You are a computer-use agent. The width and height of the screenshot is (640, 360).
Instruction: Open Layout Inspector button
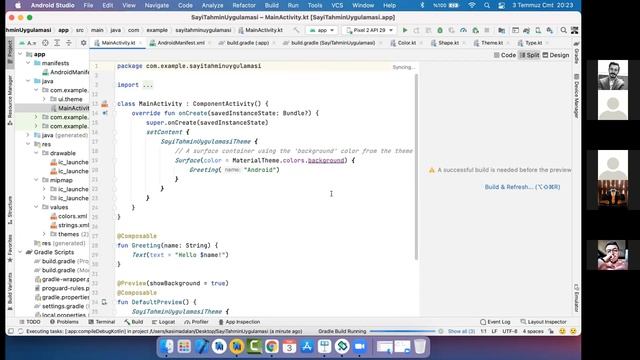(544, 322)
